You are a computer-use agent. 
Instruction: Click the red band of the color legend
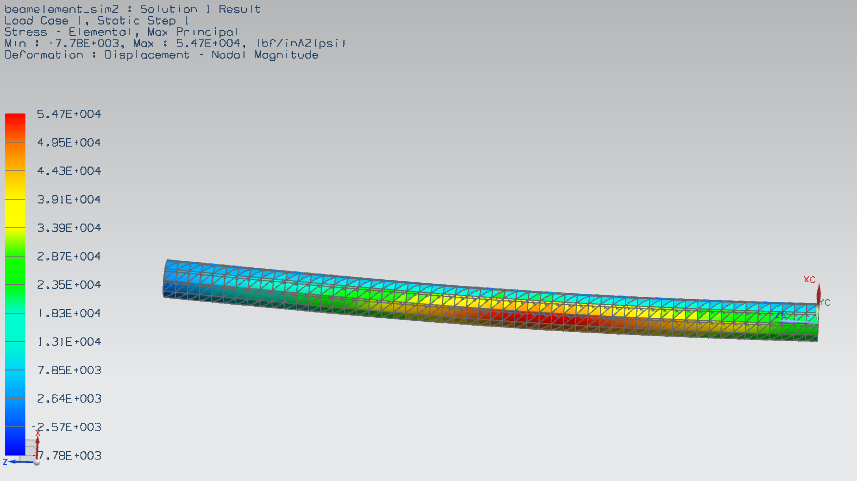coord(14,125)
